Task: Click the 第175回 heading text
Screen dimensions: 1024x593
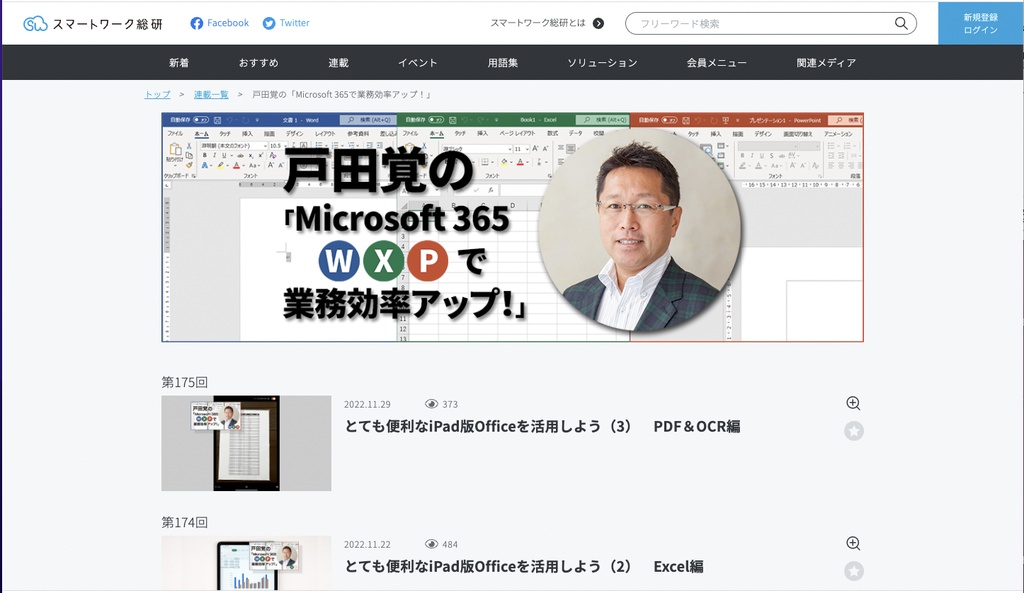Action: coord(185,382)
